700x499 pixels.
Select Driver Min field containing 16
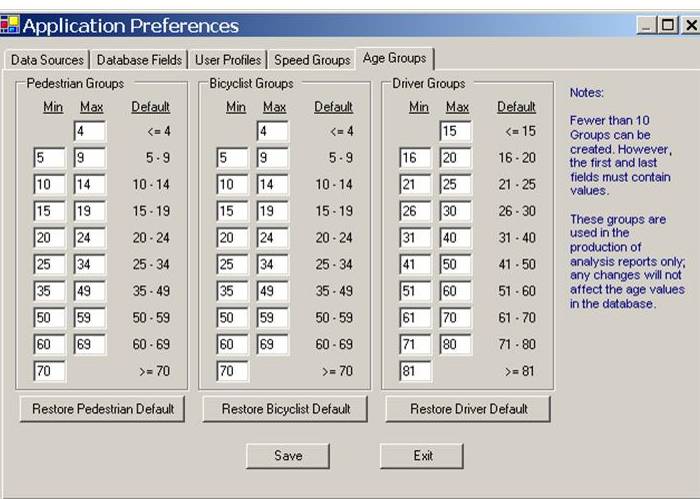point(415,158)
